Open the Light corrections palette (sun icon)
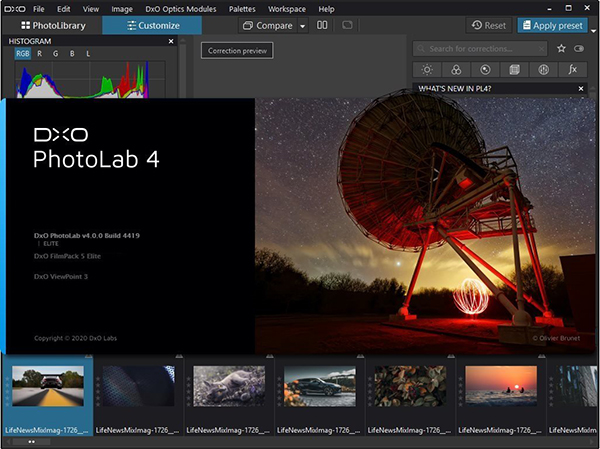The width and height of the screenshot is (600, 449). 427,70
